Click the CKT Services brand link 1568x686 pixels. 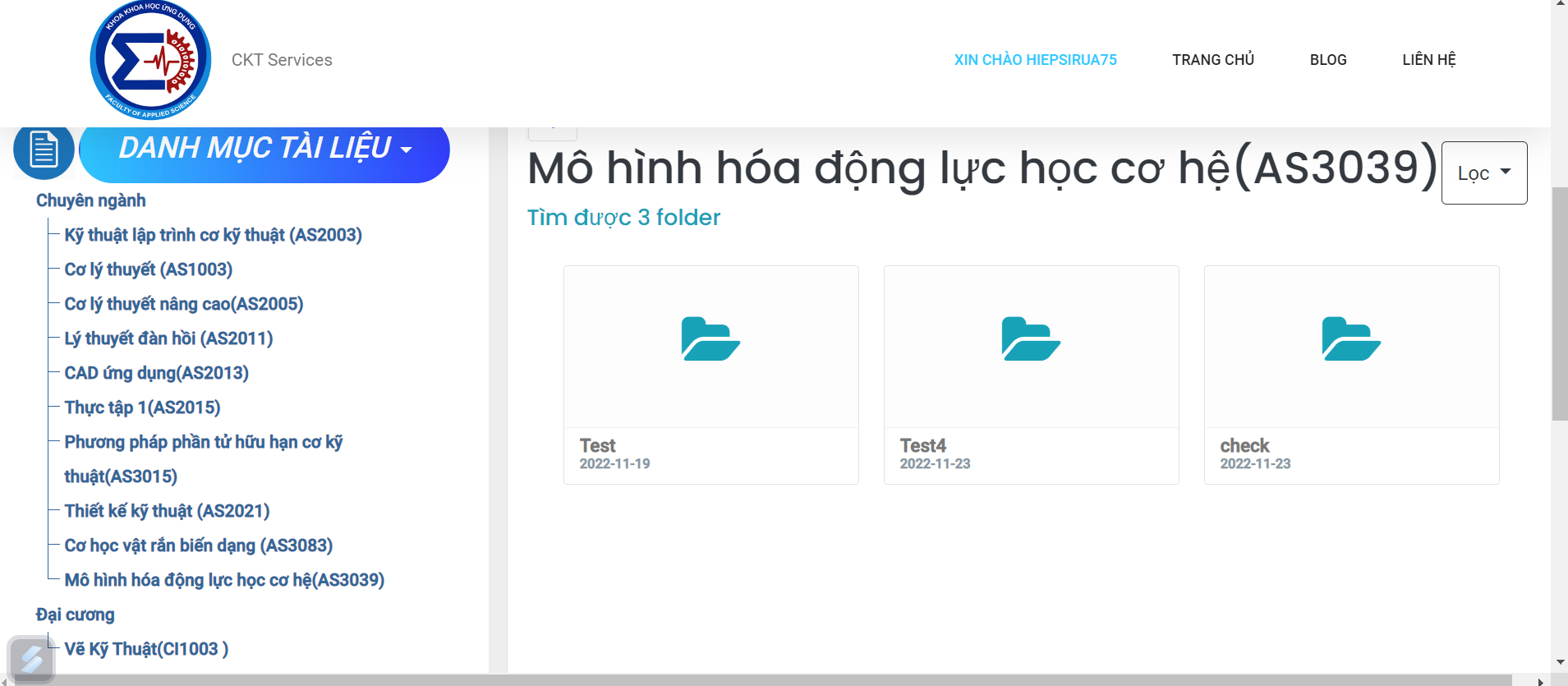coord(282,60)
